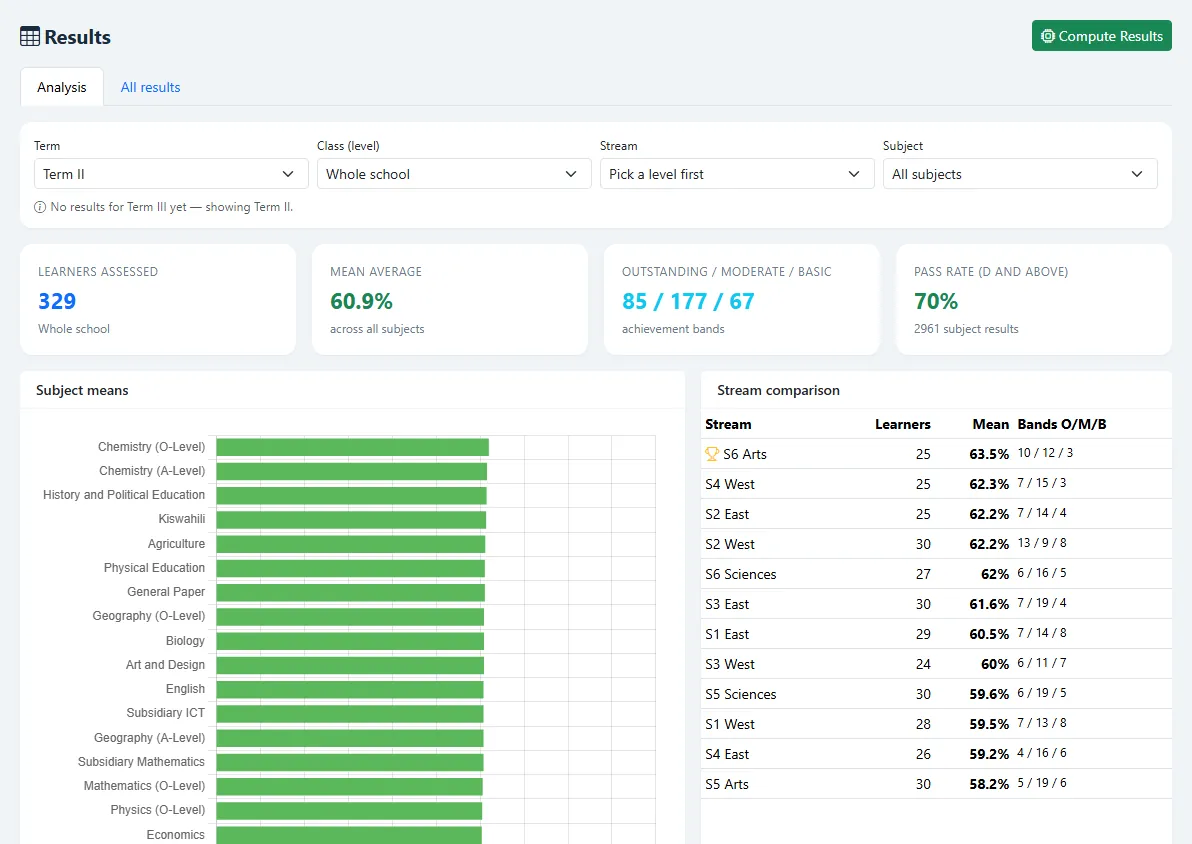This screenshot has width=1192, height=844.
Task: Click the Kiswahili bar in Subject means
Action: [x=351, y=519]
